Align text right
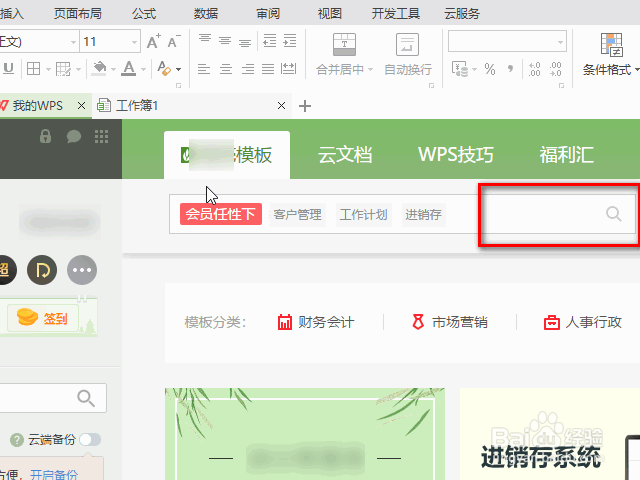640x480 pixels. point(247,69)
